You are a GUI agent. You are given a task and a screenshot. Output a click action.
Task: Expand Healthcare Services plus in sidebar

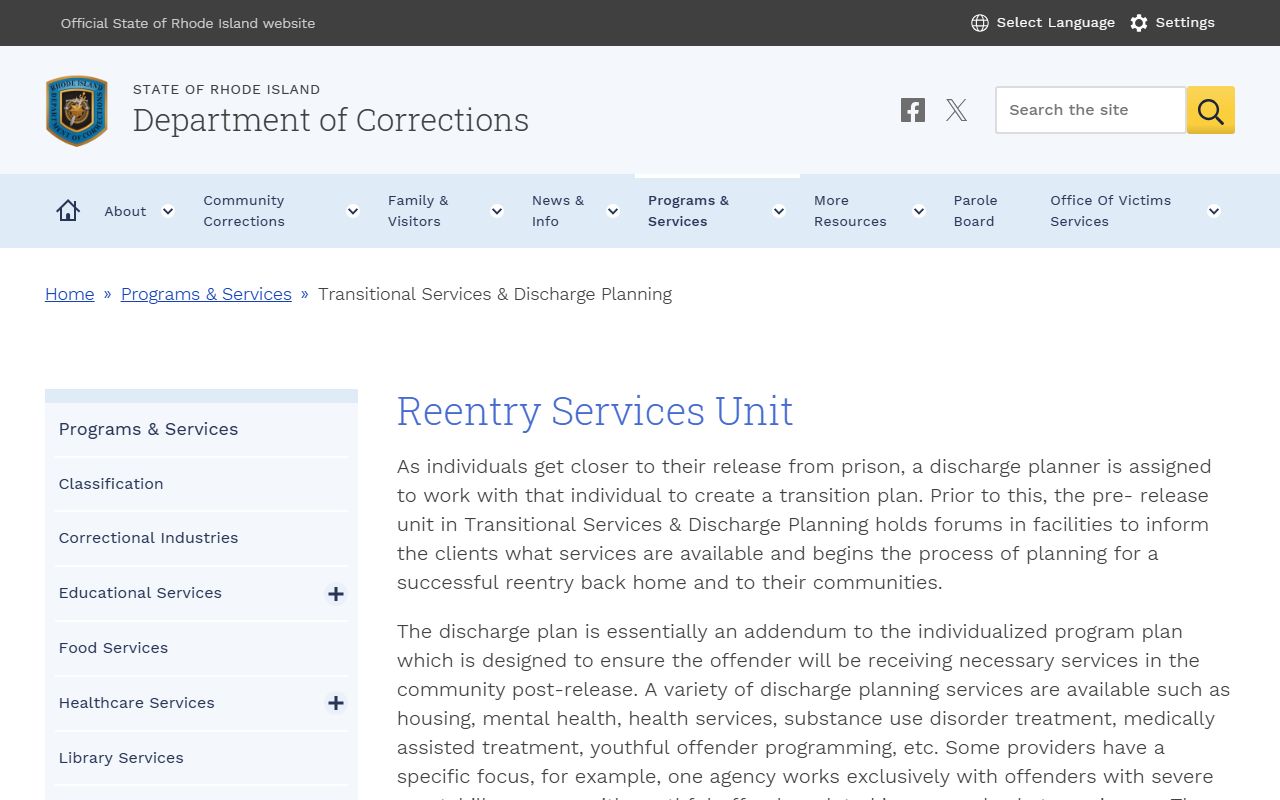[x=336, y=703]
